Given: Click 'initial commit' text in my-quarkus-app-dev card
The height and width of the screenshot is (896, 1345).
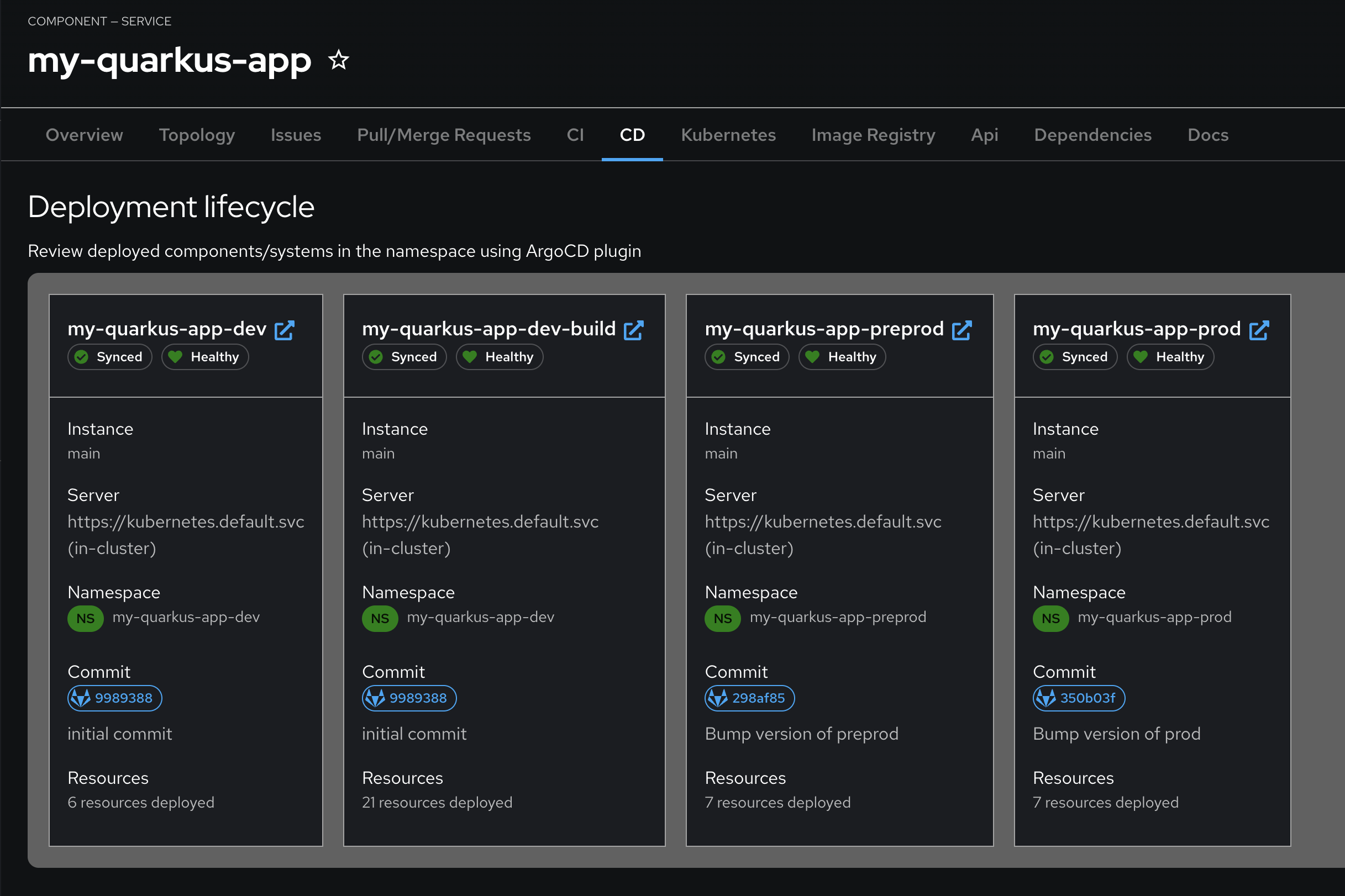Looking at the screenshot, I should coord(119,734).
